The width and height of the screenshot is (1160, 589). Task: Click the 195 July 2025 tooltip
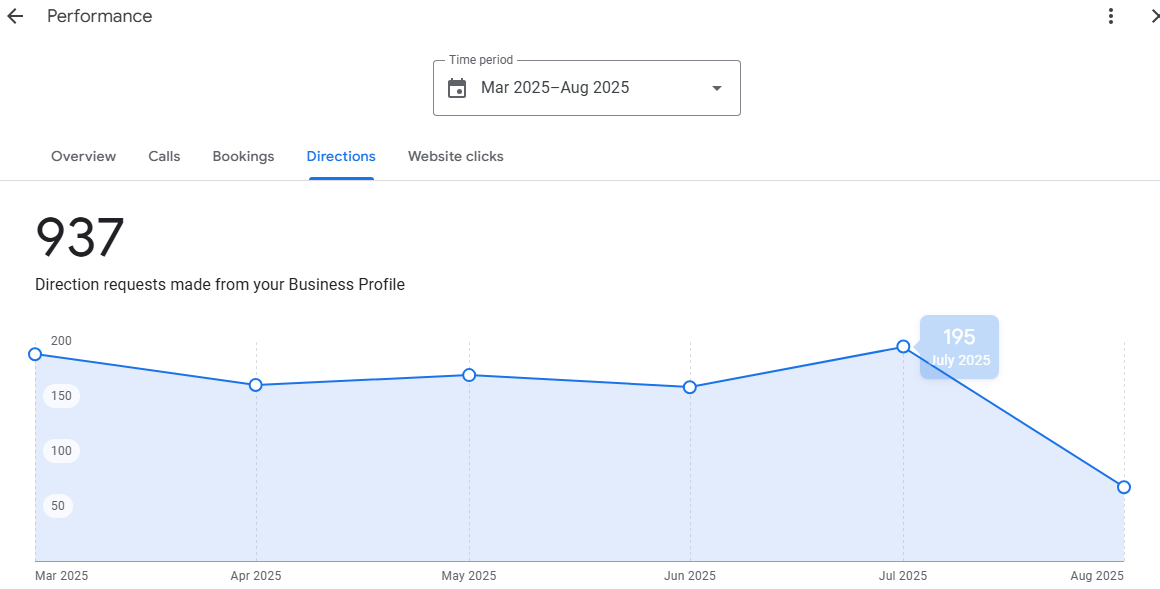click(x=959, y=347)
